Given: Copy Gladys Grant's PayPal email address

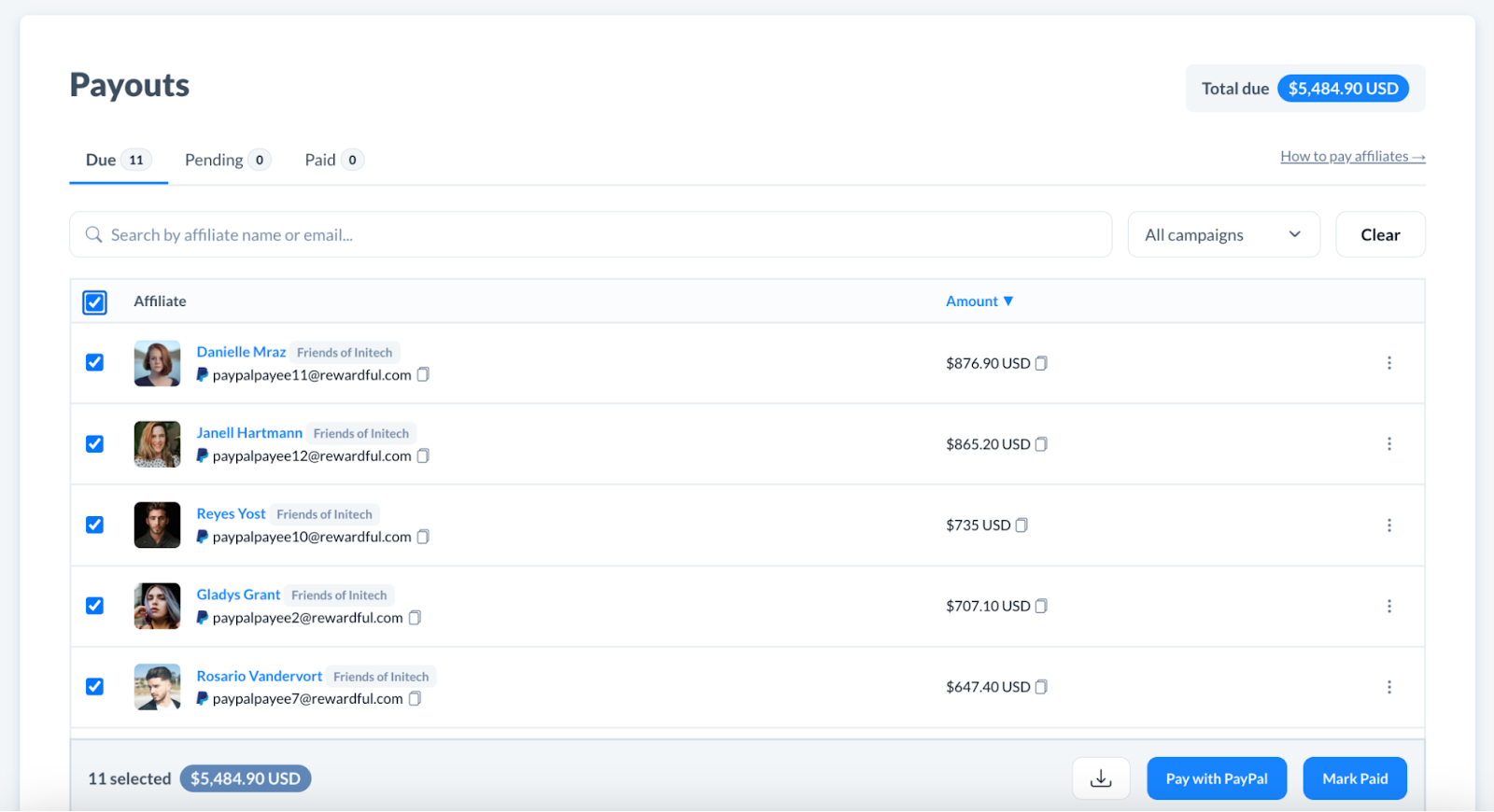Looking at the screenshot, I should click(x=416, y=618).
